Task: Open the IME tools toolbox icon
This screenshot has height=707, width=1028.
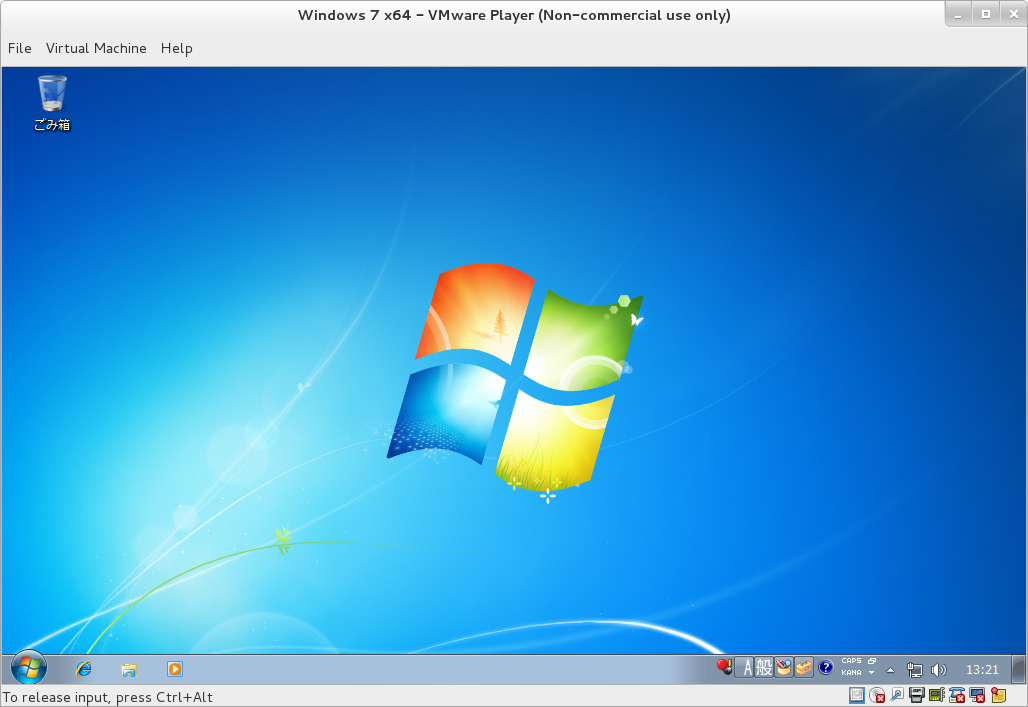Action: (x=804, y=668)
